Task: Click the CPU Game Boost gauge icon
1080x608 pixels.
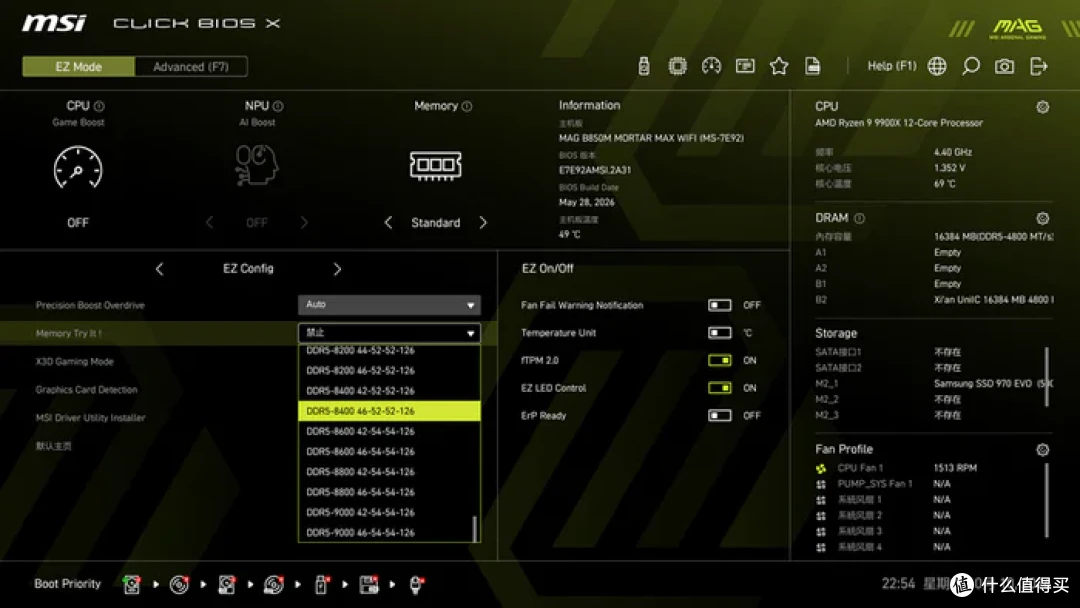Action: click(x=78, y=167)
